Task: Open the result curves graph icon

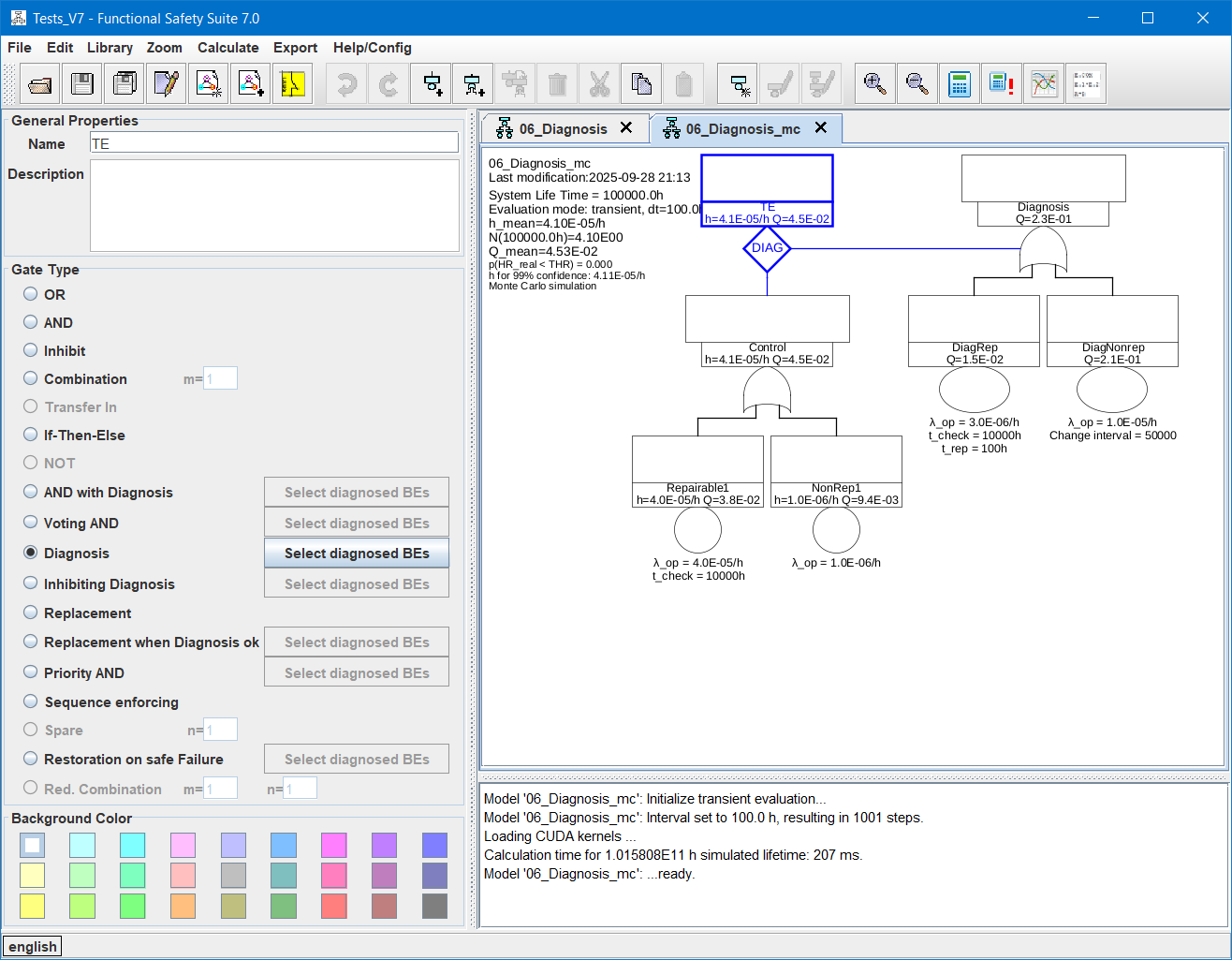Action: 1044,84
